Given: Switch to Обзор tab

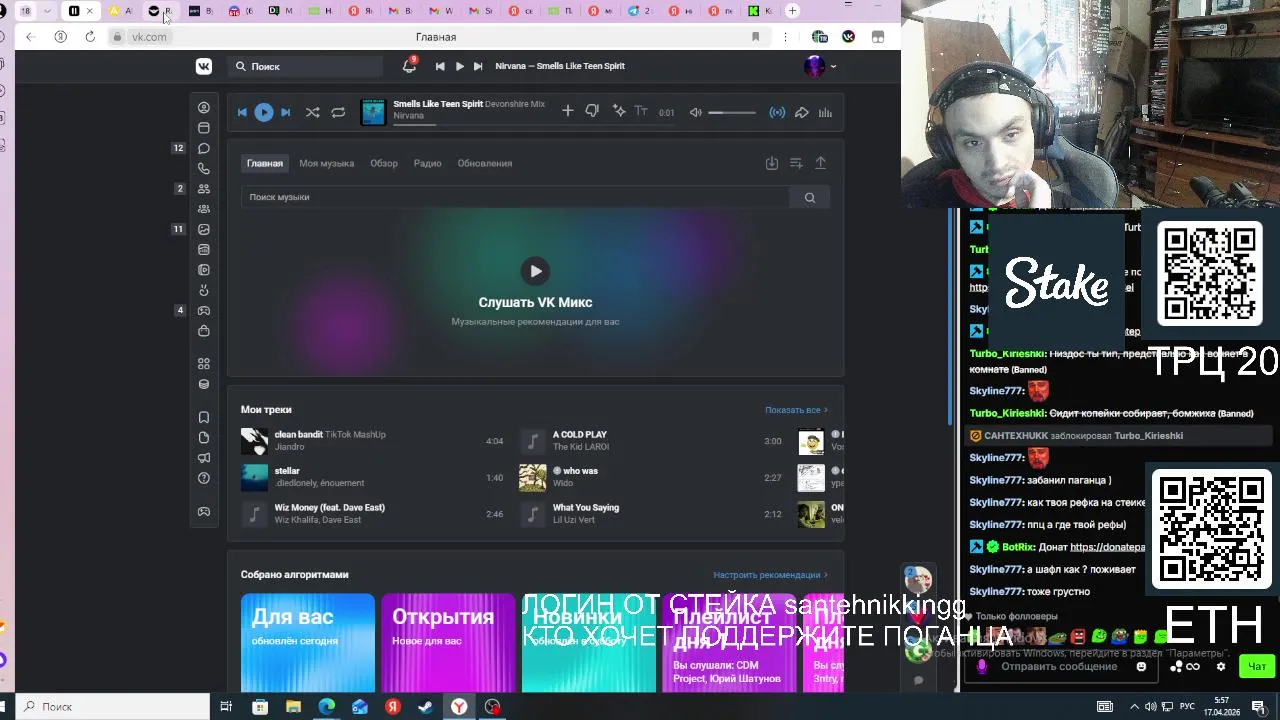Looking at the screenshot, I should 384,163.
